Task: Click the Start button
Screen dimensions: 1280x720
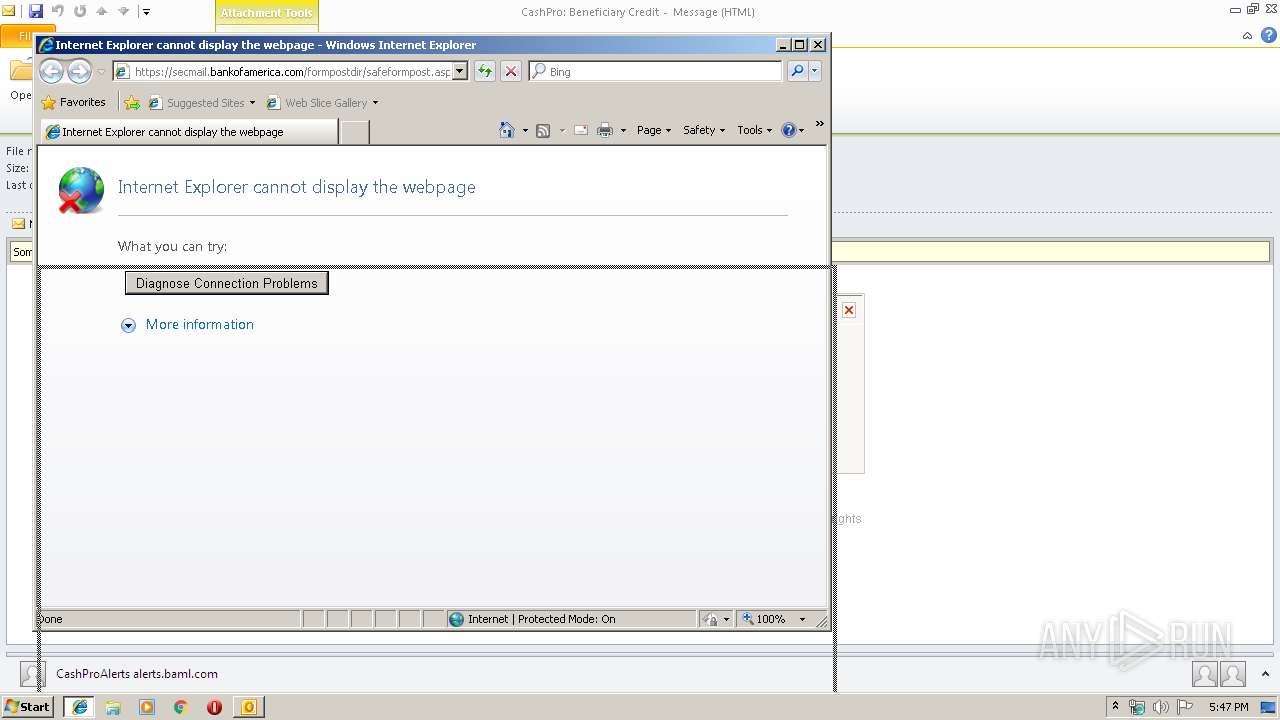Action: [28, 707]
